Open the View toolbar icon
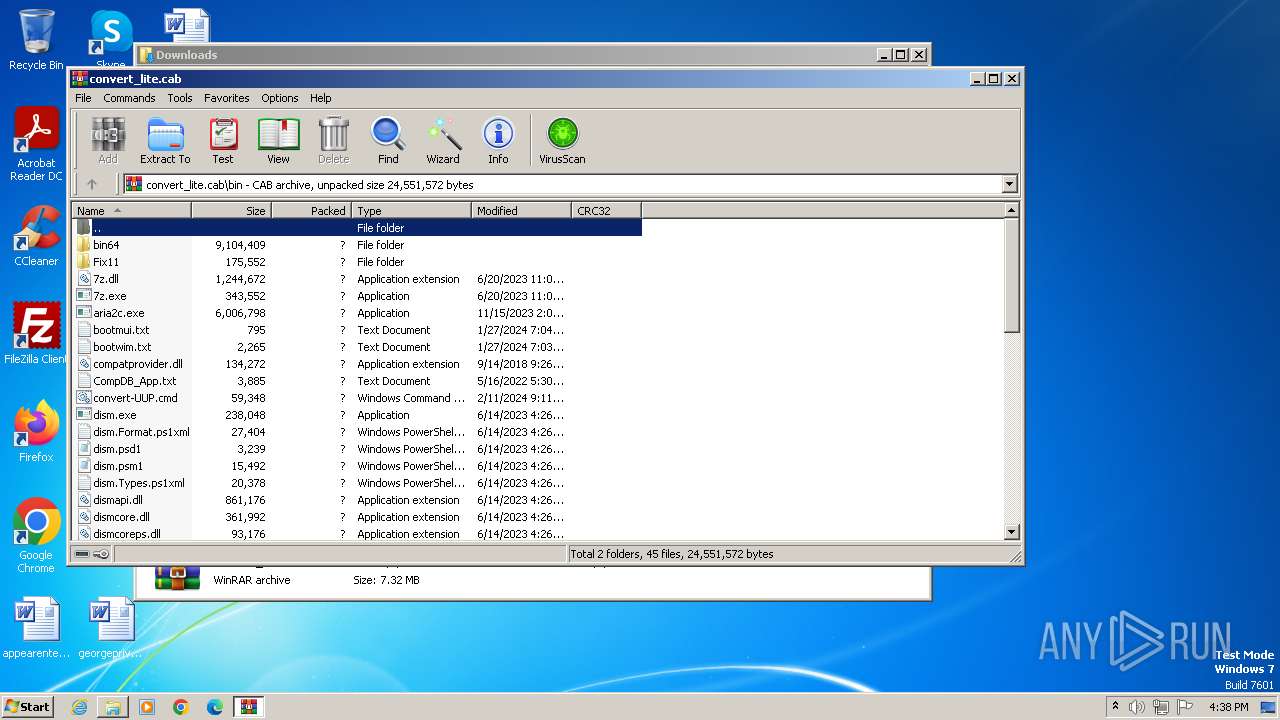The width and height of the screenshot is (1280, 720). pyautogui.click(x=278, y=141)
